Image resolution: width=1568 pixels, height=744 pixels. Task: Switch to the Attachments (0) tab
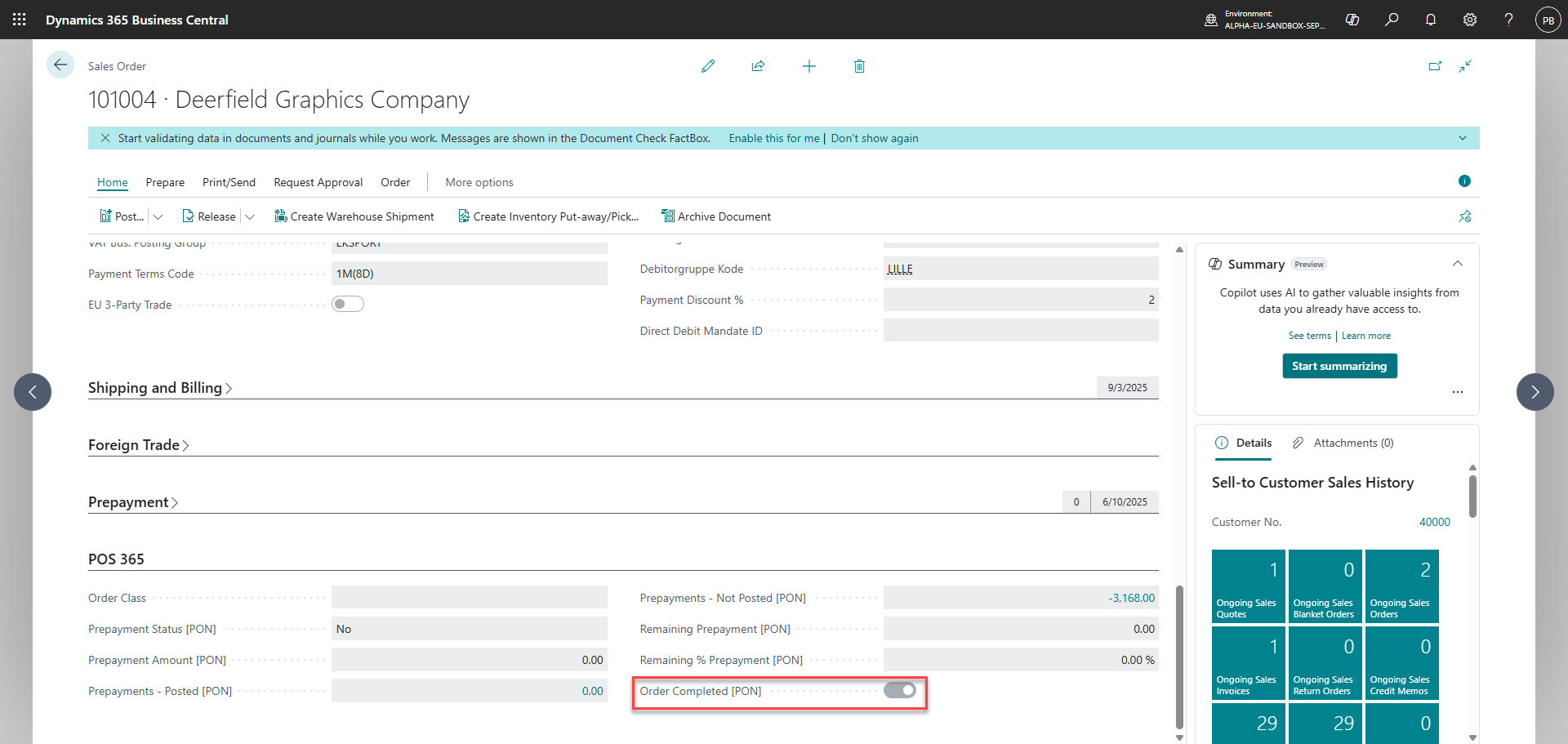click(x=1343, y=443)
